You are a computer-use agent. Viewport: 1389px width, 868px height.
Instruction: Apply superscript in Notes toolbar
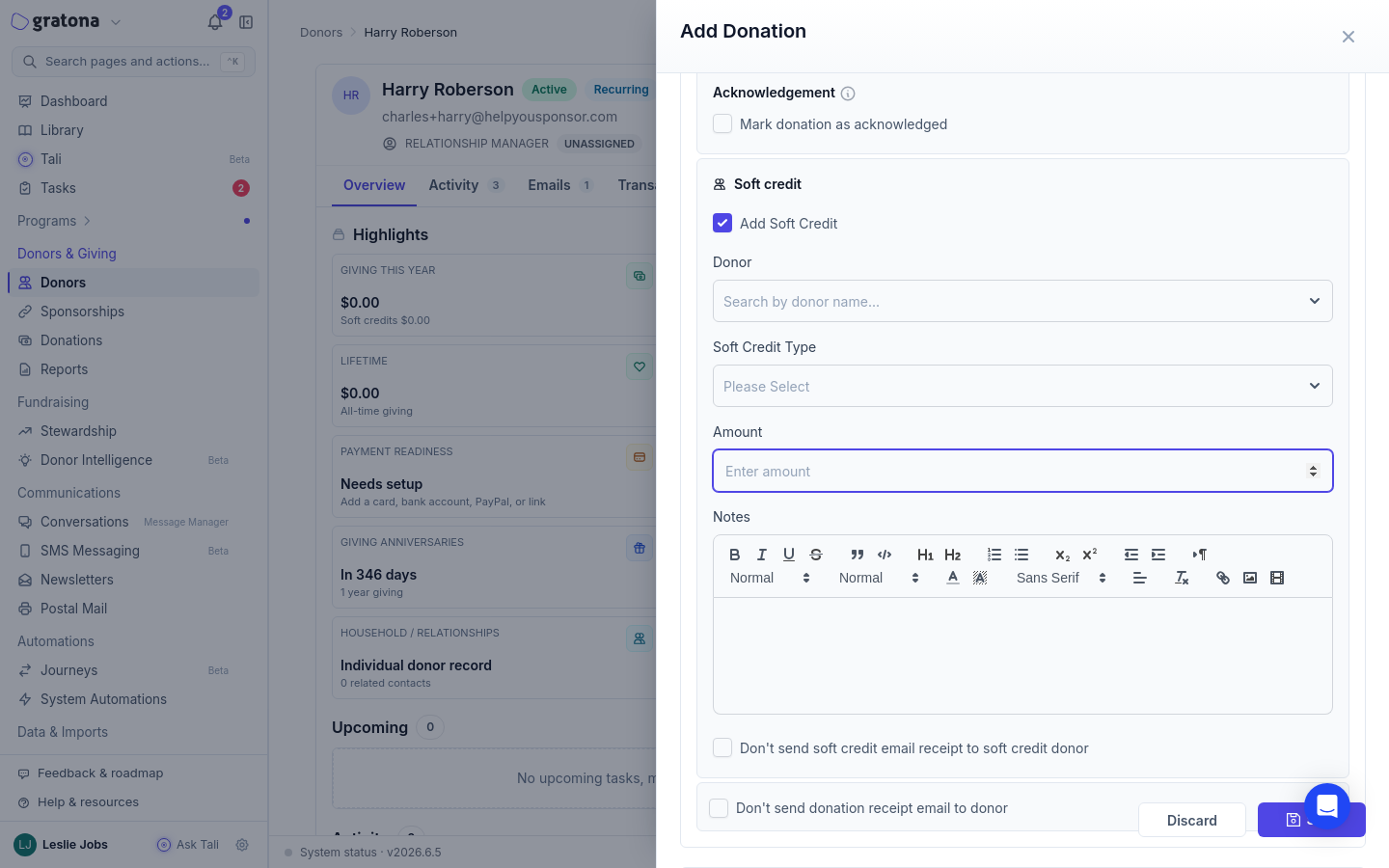(x=1090, y=555)
